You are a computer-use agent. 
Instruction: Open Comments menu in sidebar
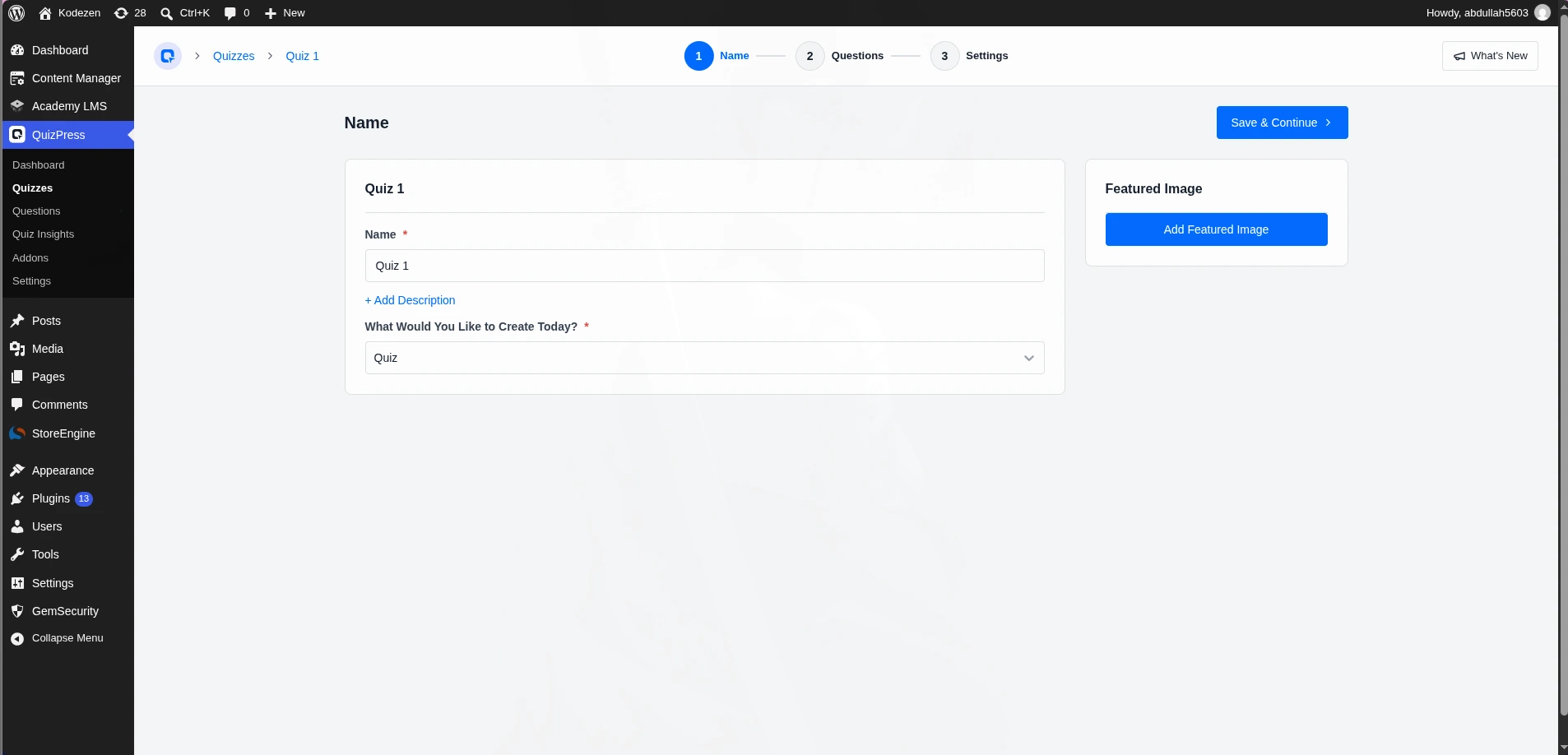[67, 405]
